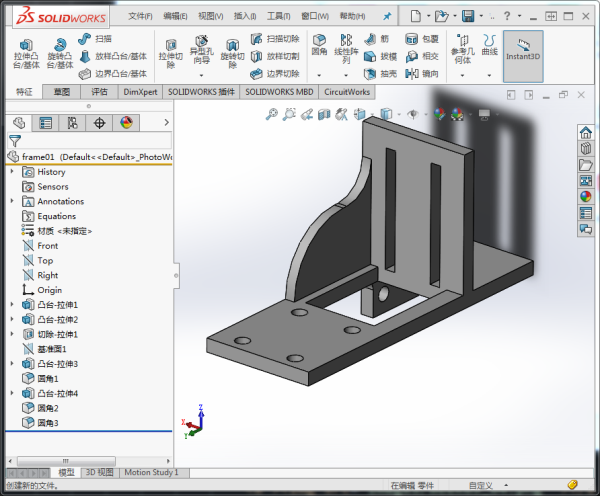The width and height of the screenshot is (600, 496).
Task: Toggle the Instant3D button
Action: pyautogui.click(x=523, y=50)
